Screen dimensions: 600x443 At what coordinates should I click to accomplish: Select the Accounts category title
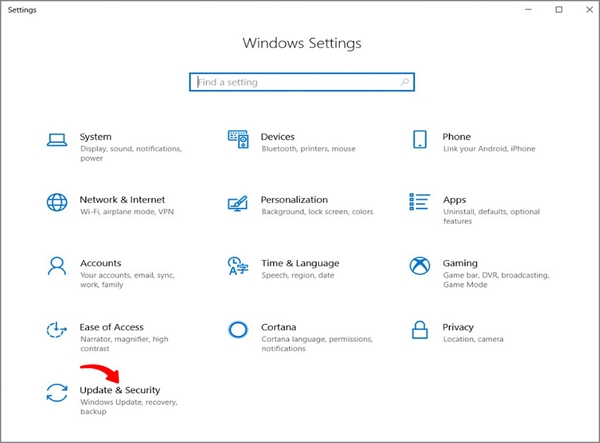coord(101,263)
